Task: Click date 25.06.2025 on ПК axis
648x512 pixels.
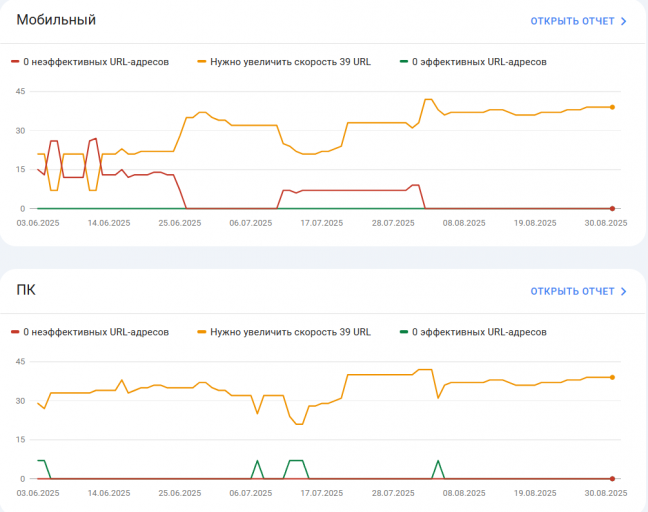Action: [x=180, y=493]
